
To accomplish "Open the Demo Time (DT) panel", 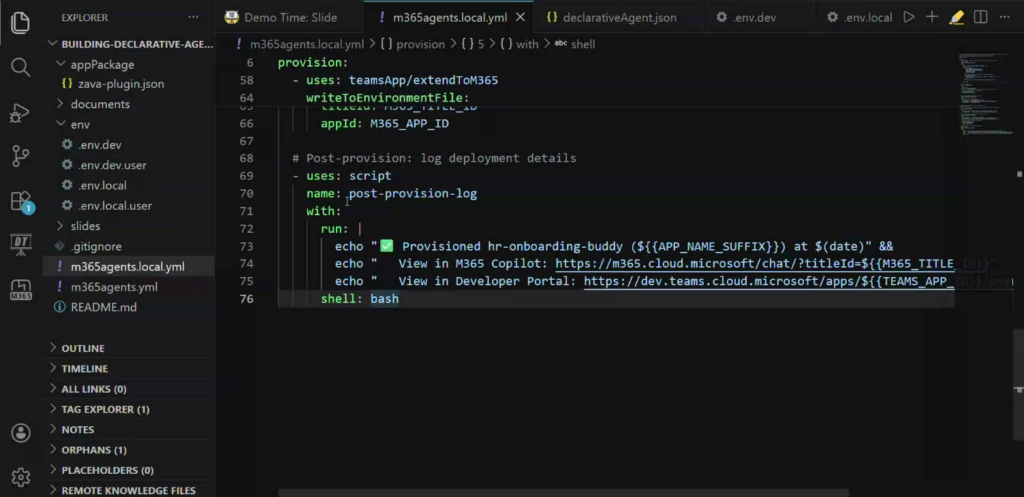I will point(20,245).
